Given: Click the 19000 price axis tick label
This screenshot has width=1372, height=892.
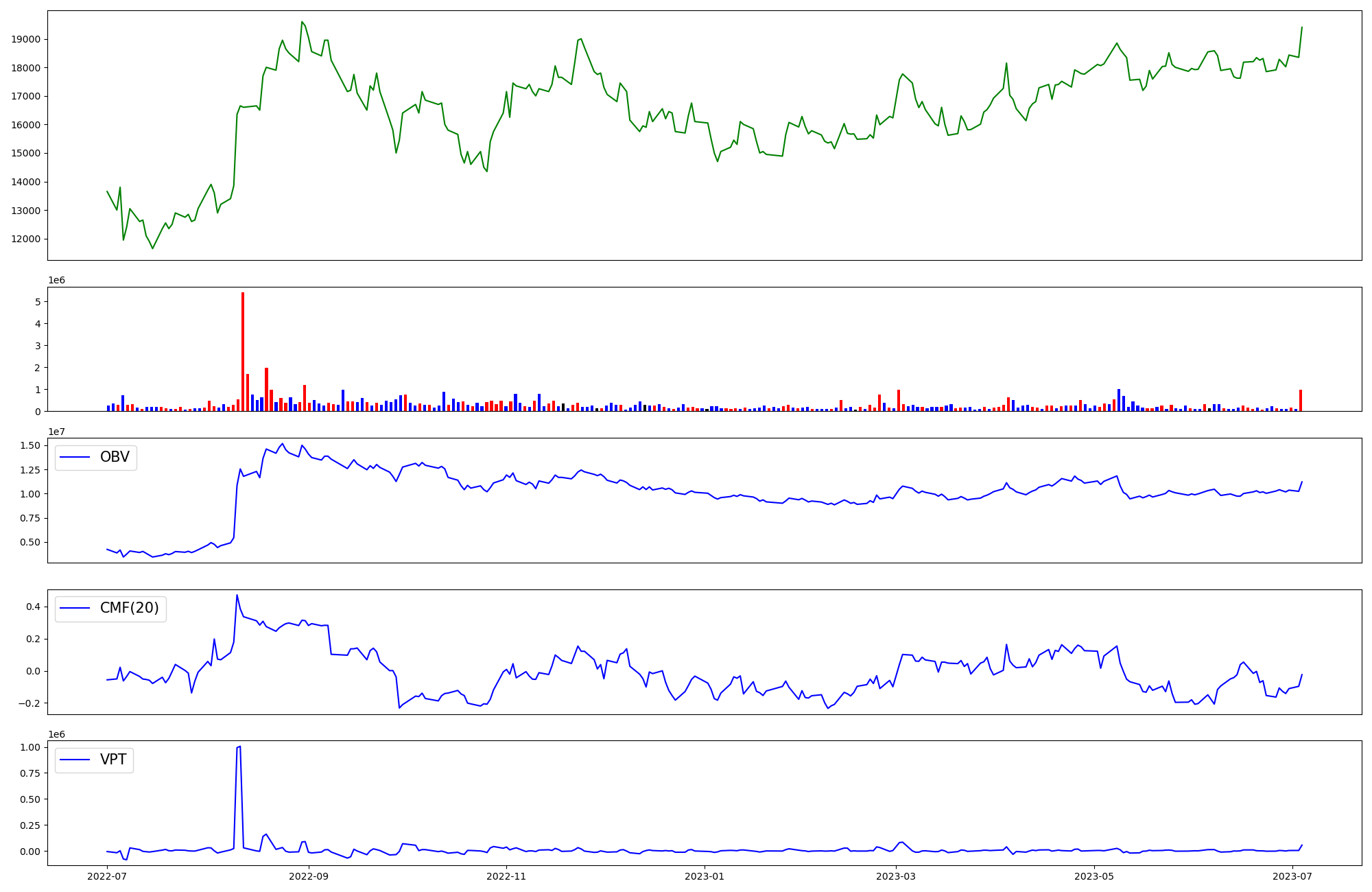Looking at the screenshot, I should (x=26, y=39).
